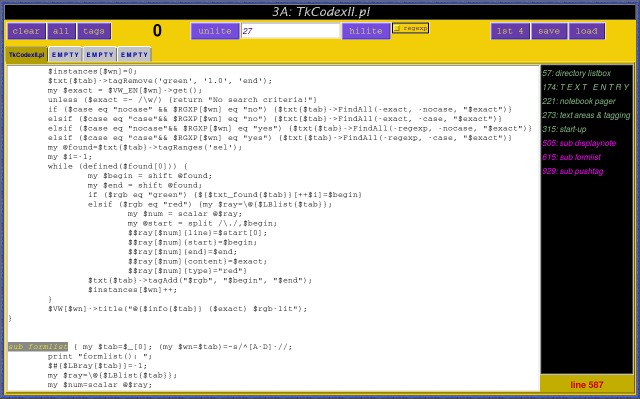Click the lst 4 button
640x399 pixels.
(x=510, y=31)
